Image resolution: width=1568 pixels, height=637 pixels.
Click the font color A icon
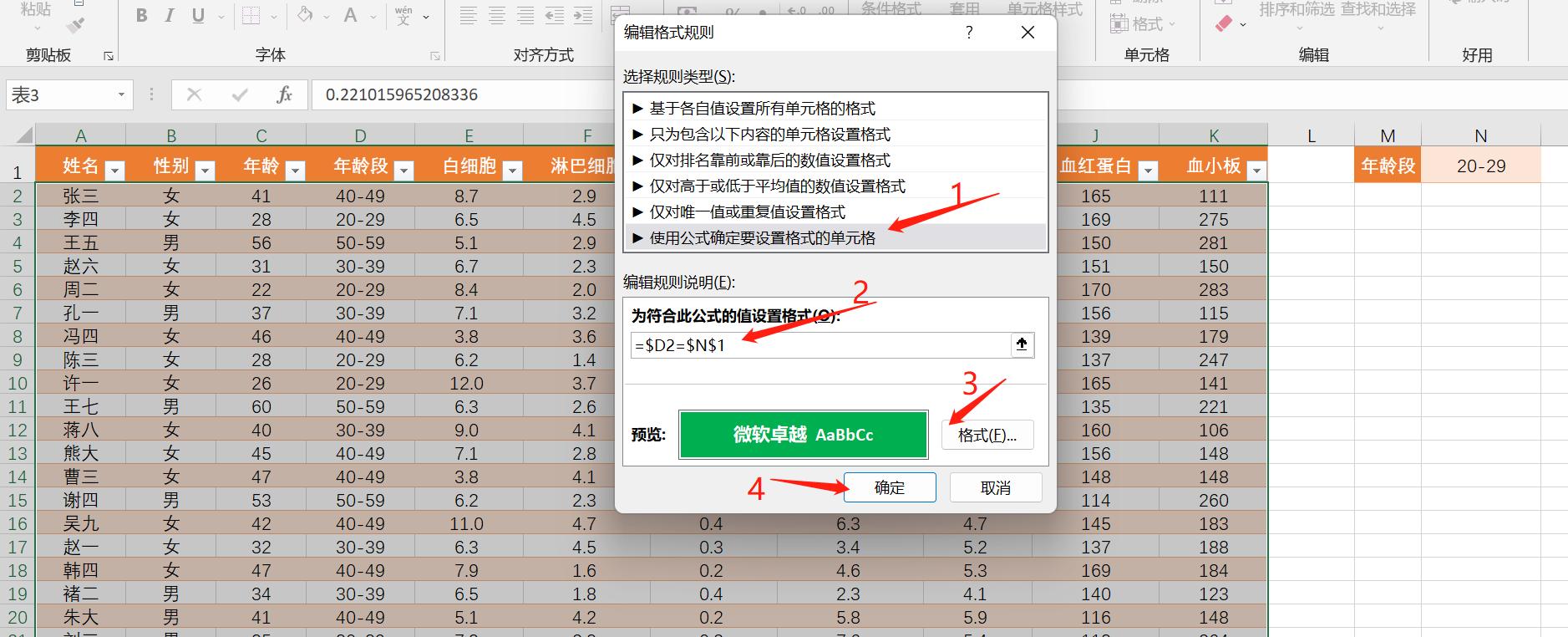click(351, 16)
